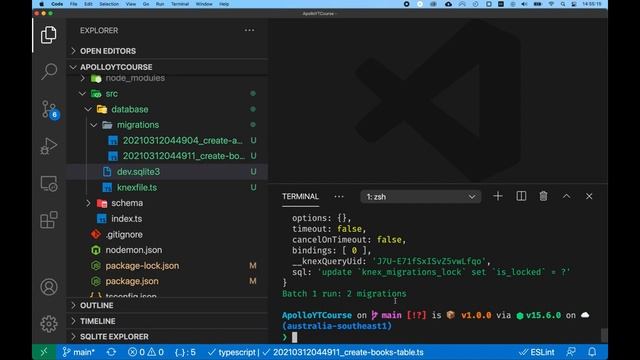
Task: Open problems errors and warnings indicator
Action: pyautogui.click(x=146, y=352)
